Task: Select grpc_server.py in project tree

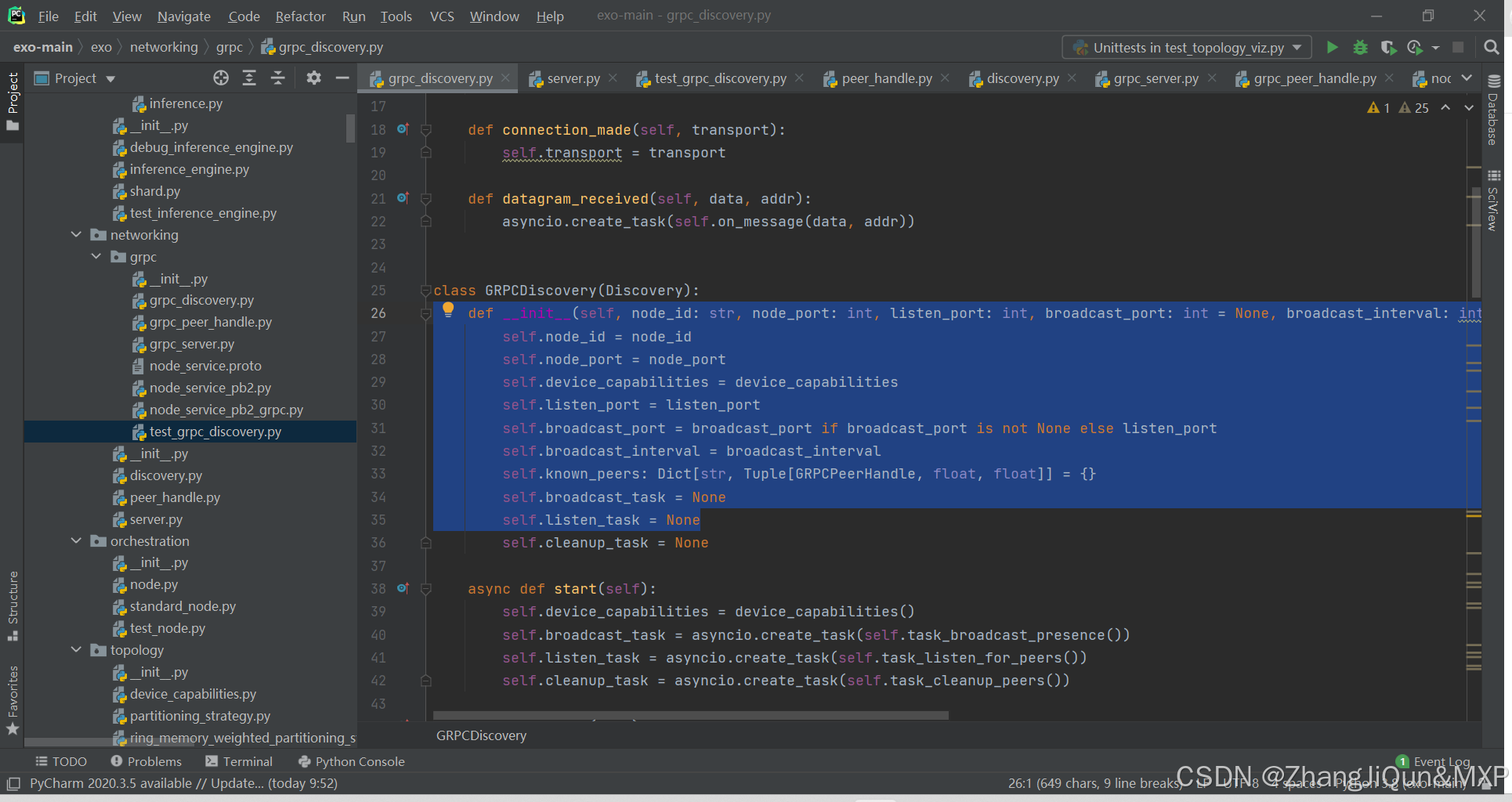Action: [192, 344]
